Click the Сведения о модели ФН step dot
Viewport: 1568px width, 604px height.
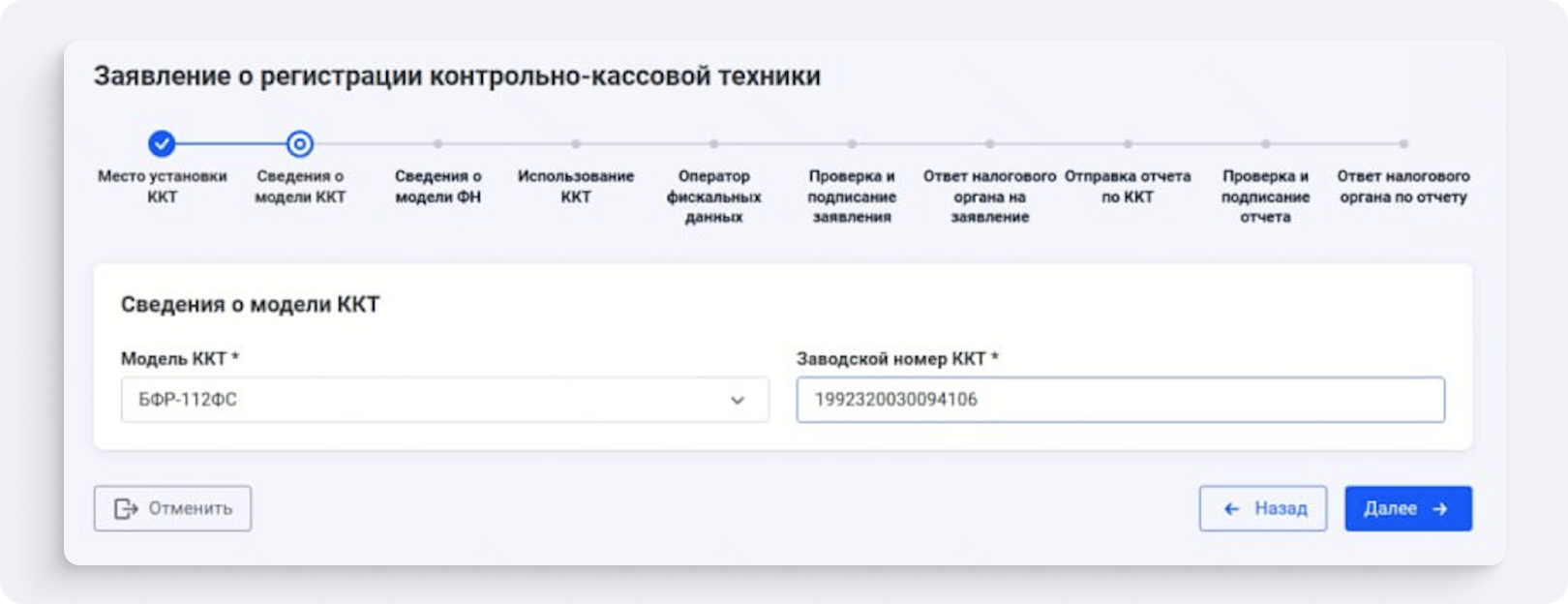pos(437,144)
